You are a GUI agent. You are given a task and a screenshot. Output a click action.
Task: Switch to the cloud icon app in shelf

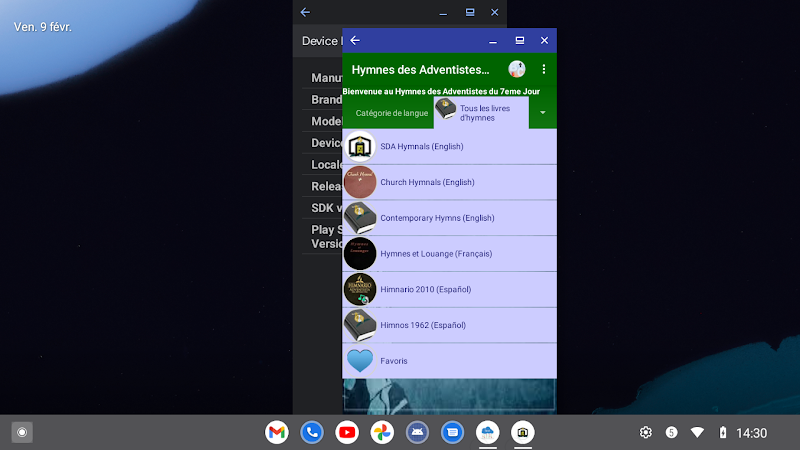488,433
